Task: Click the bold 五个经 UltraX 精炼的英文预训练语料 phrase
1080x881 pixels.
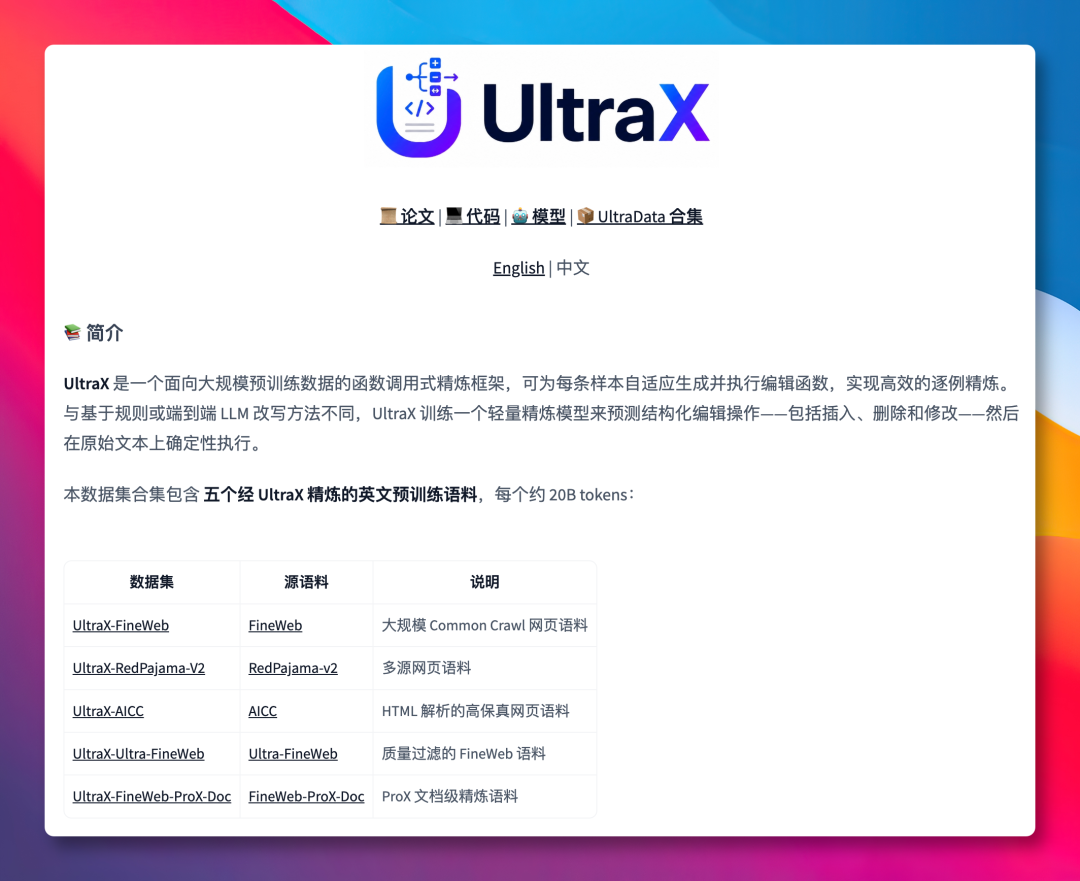Action: click(340, 495)
